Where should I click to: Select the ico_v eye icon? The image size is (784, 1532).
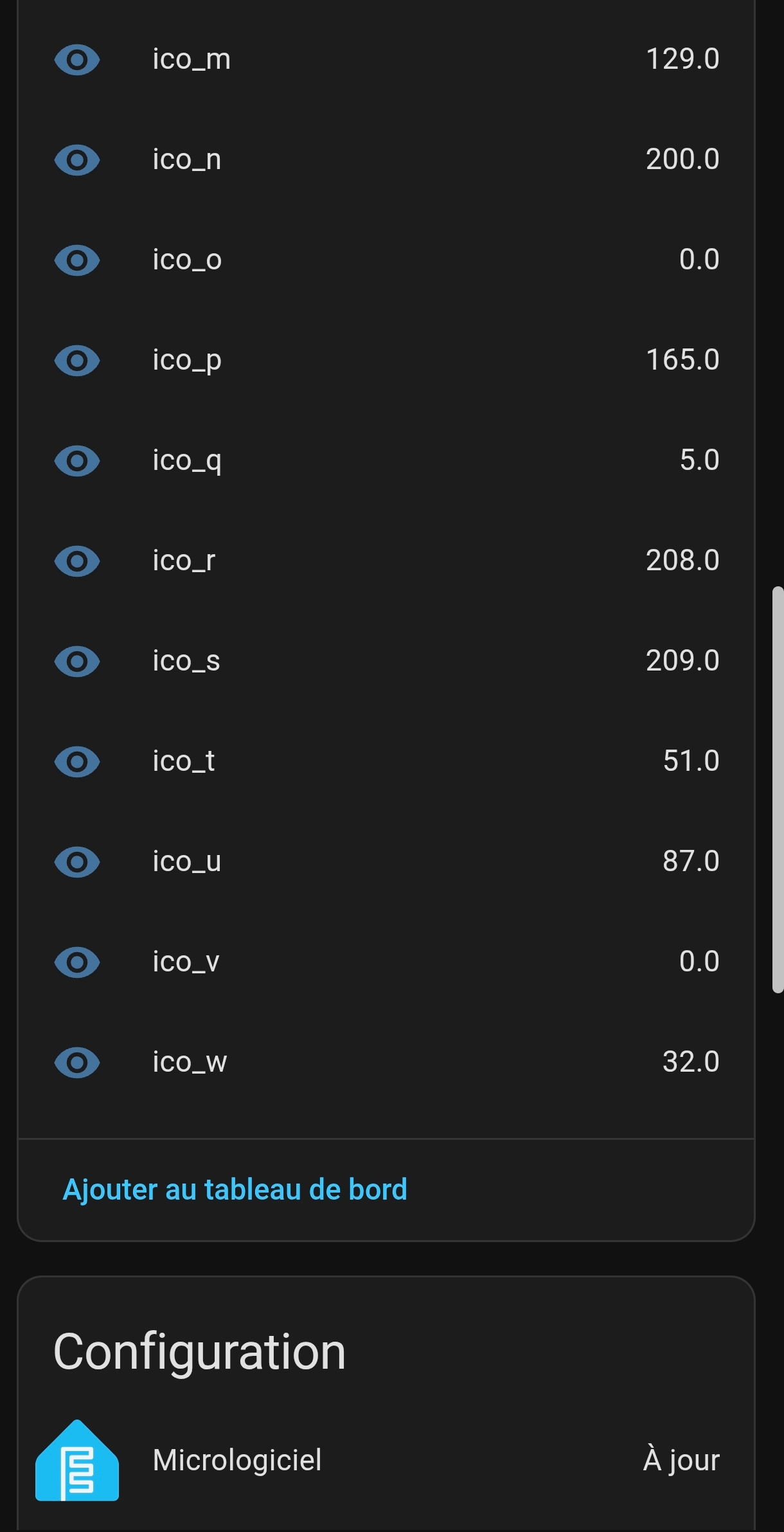pos(77,962)
